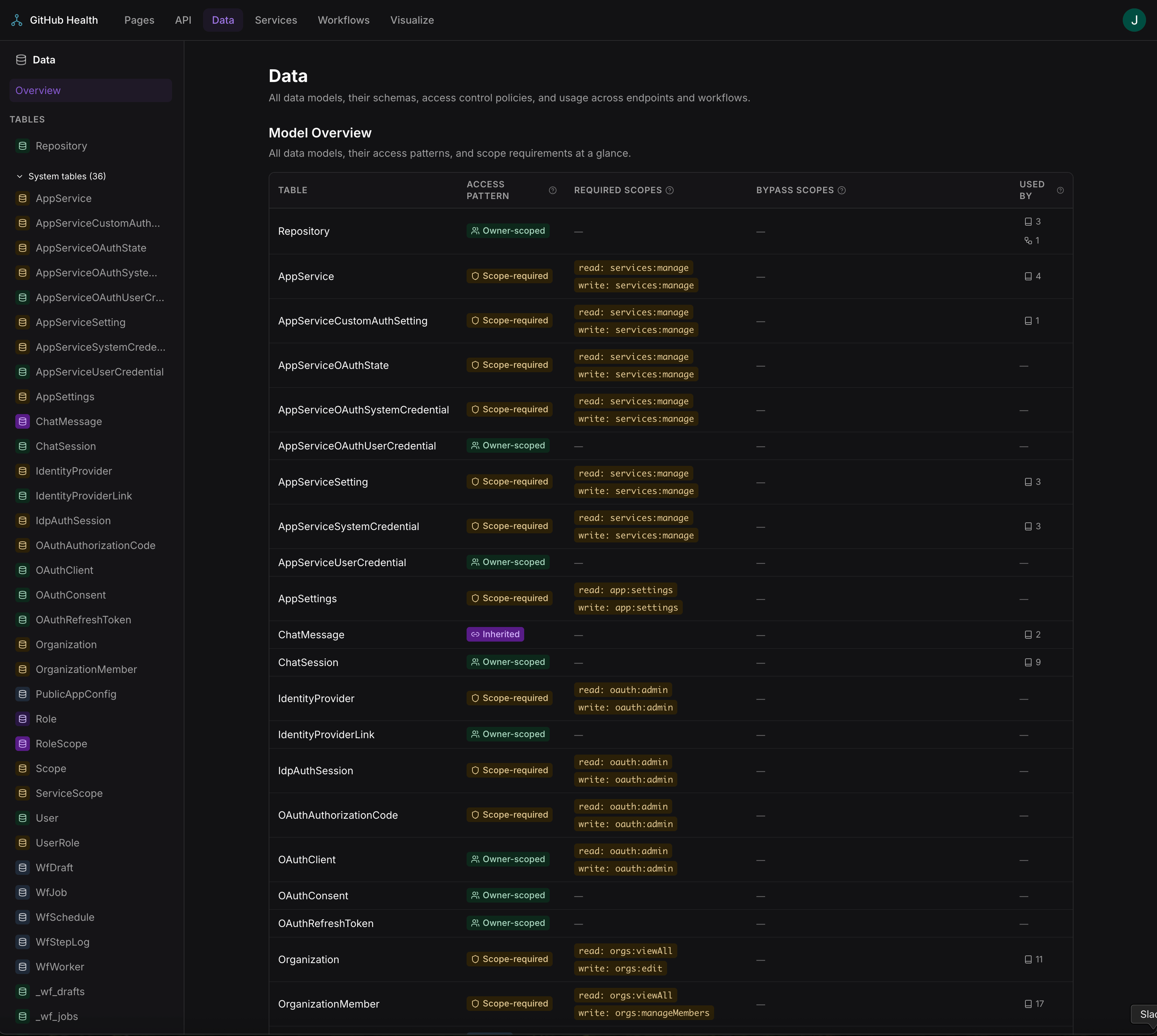Viewport: 1157px width, 1036px height.
Task: Click IdpAuthSession in the overview table
Action: (x=316, y=771)
